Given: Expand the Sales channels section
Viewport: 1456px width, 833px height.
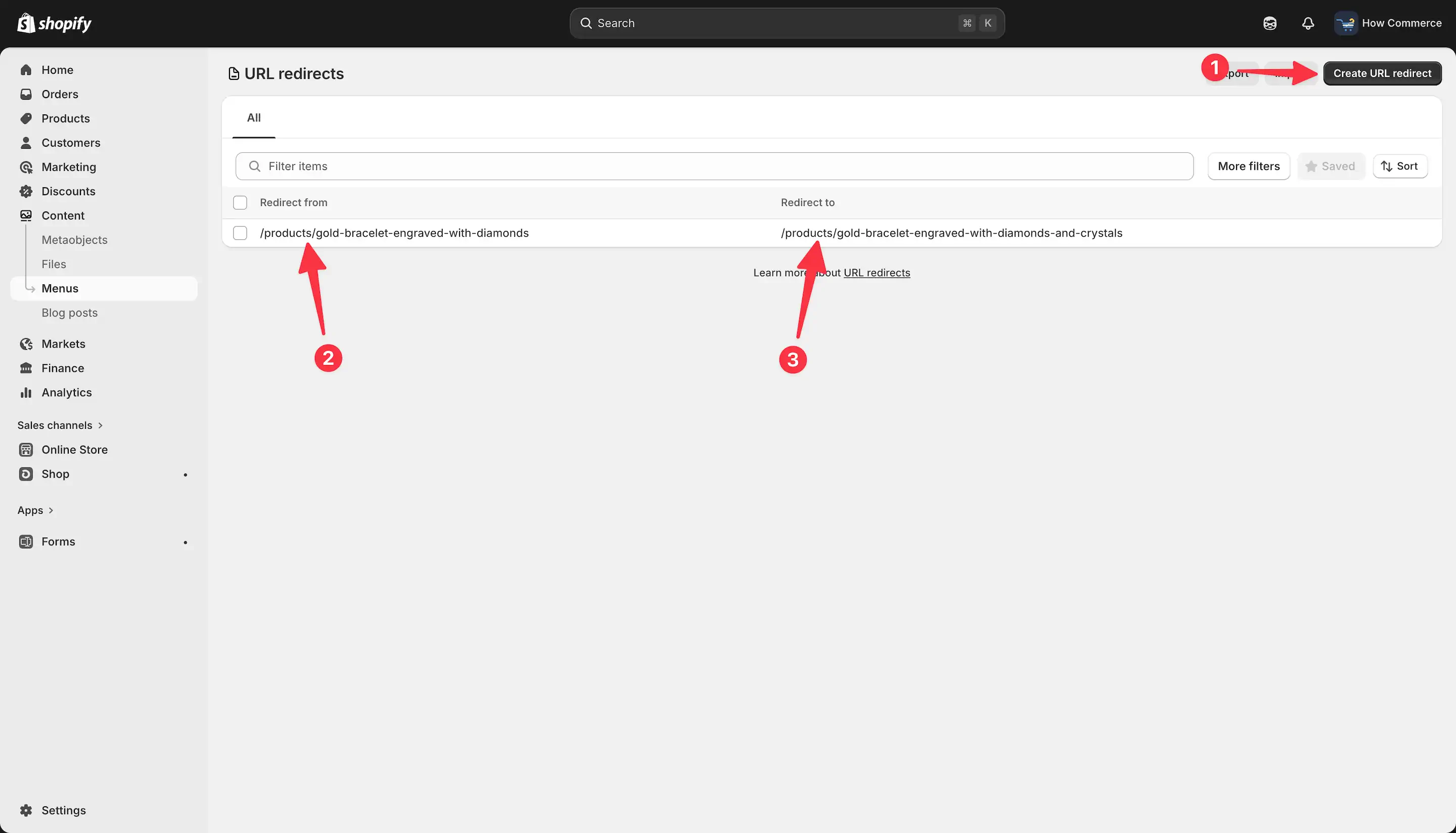Looking at the screenshot, I should click(60, 425).
